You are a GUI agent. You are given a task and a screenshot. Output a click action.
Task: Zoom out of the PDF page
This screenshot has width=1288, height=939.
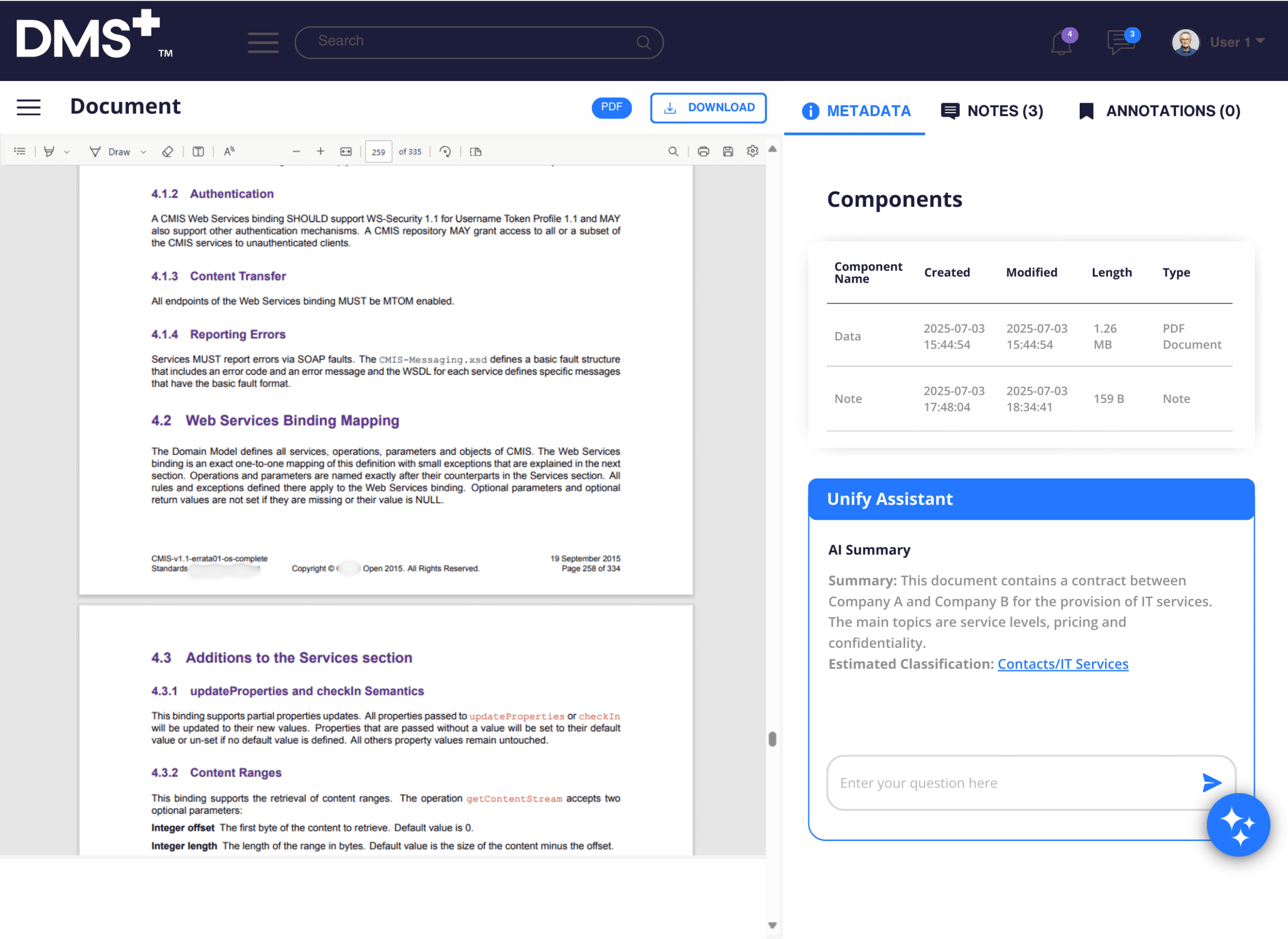(296, 151)
